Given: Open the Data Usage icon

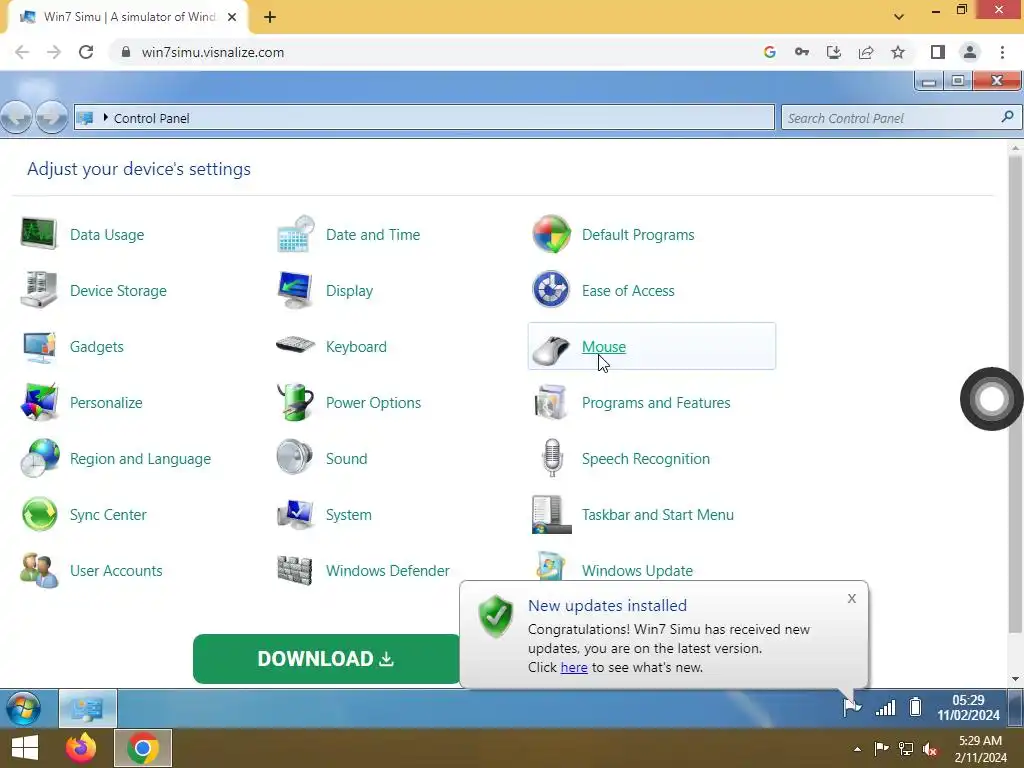Looking at the screenshot, I should point(39,234).
